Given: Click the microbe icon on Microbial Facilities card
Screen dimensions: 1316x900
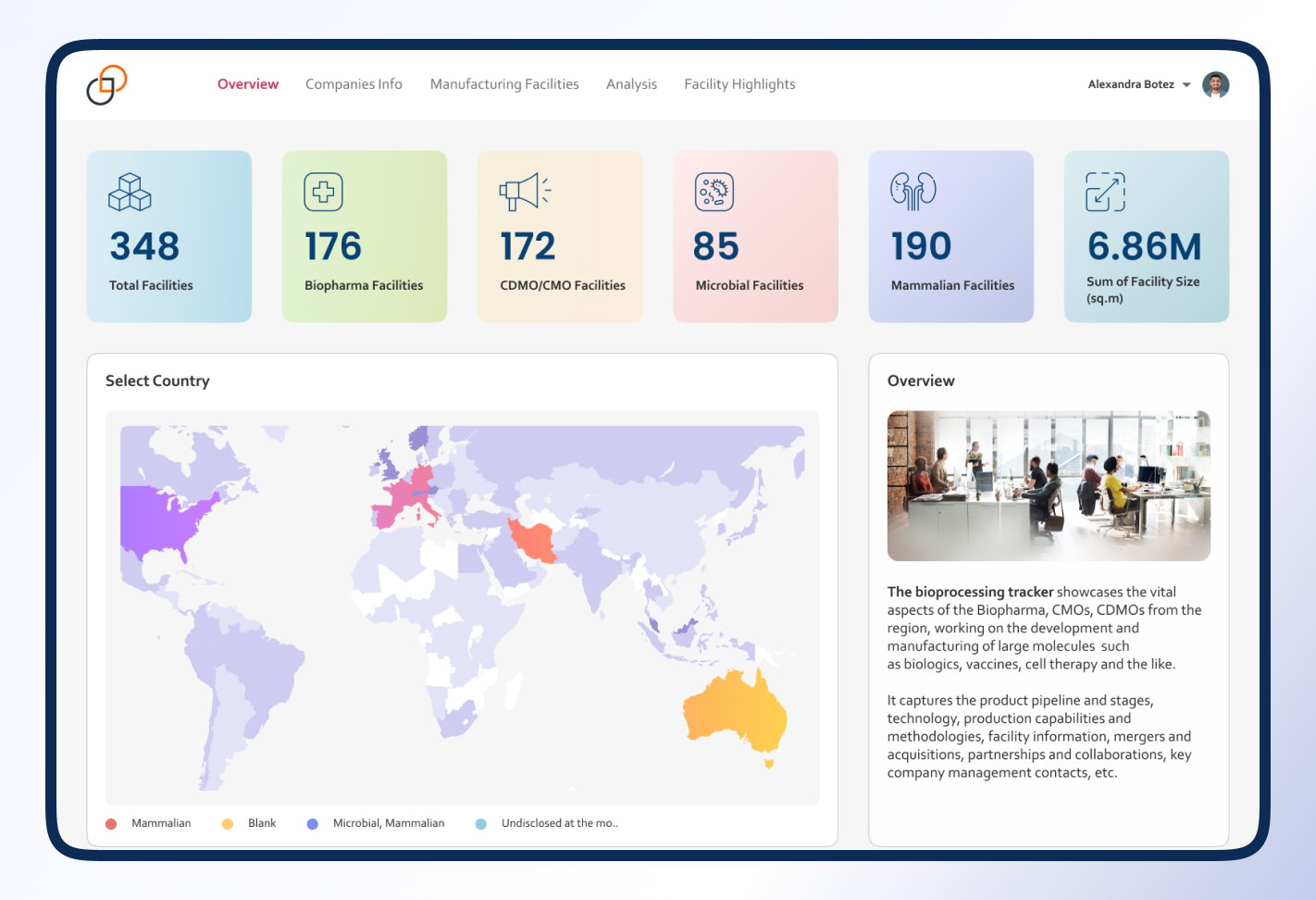Looking at the screenshot, I should click(x=714, y=193).
